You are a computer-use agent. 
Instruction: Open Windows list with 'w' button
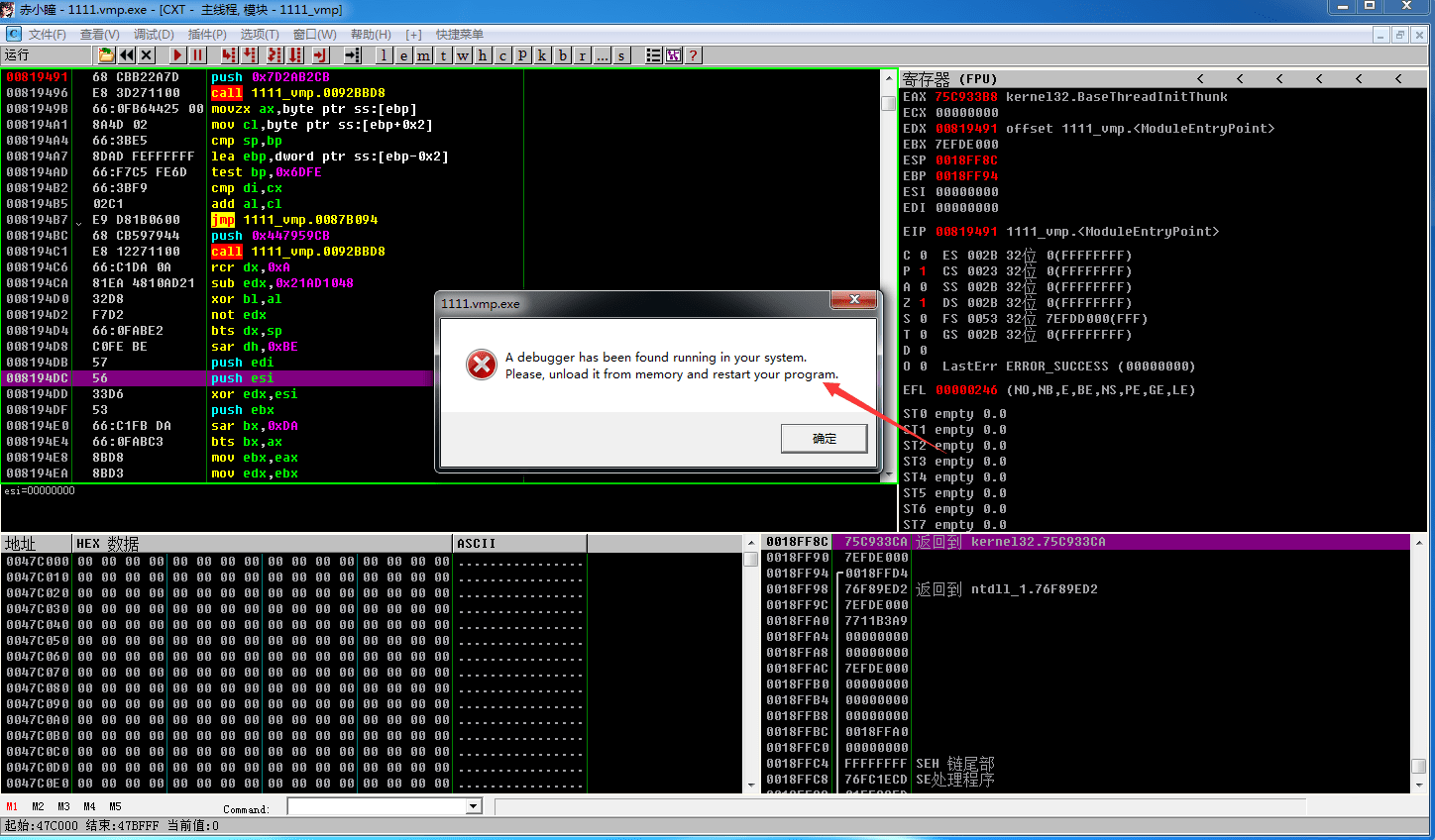[x=463, y=55]
